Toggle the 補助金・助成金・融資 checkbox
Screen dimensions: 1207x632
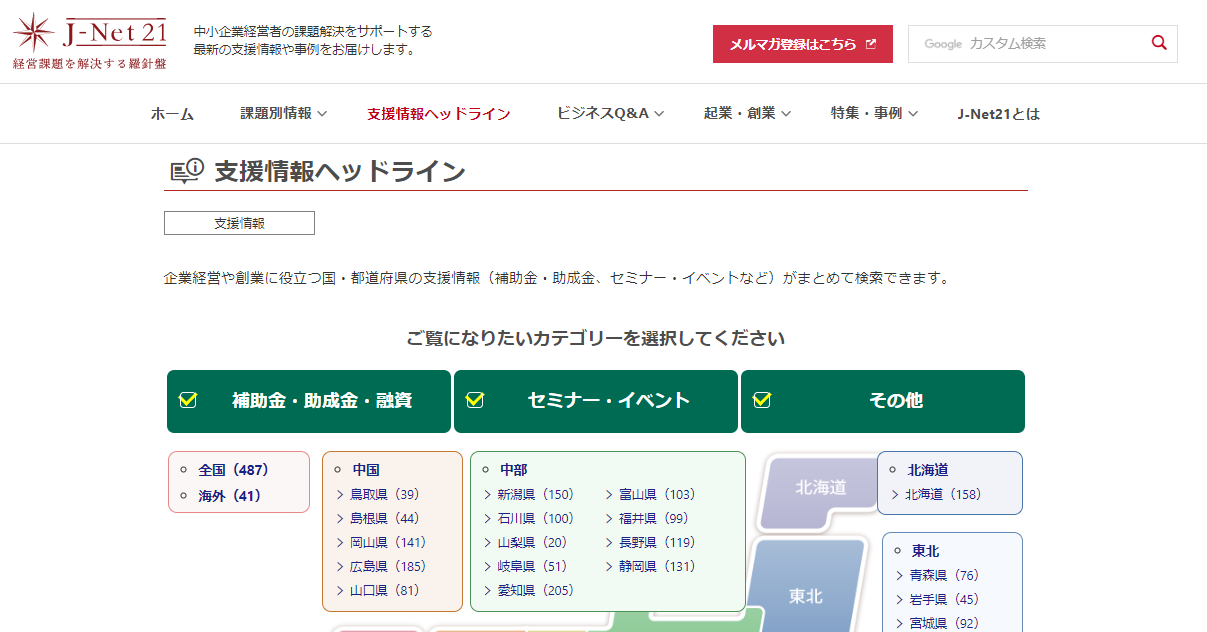click(188, 401)
